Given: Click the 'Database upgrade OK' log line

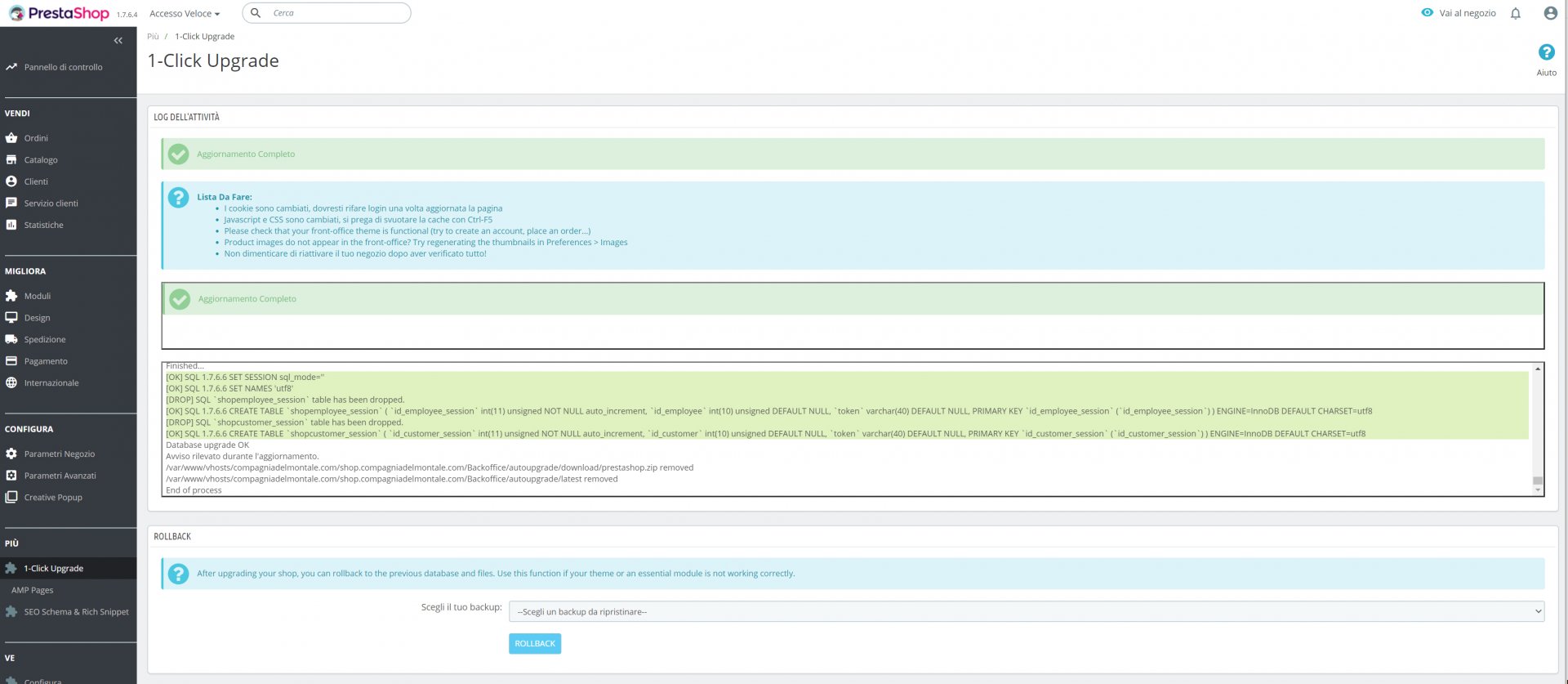Looking at the screenshot, I should (x=207, y=445).
